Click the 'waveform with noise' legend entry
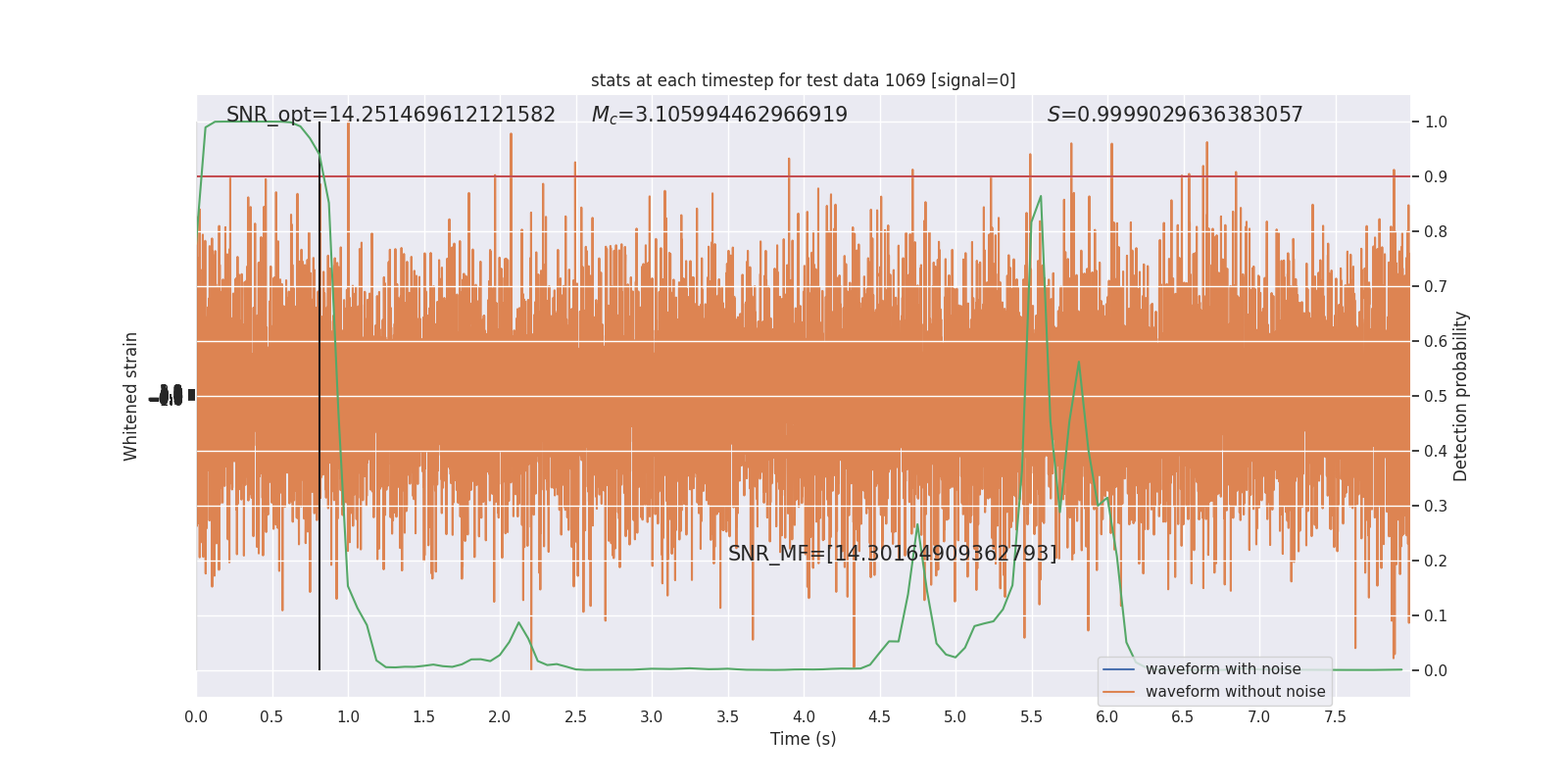This screenshot has height=784, width=1568. point(1223,669)
